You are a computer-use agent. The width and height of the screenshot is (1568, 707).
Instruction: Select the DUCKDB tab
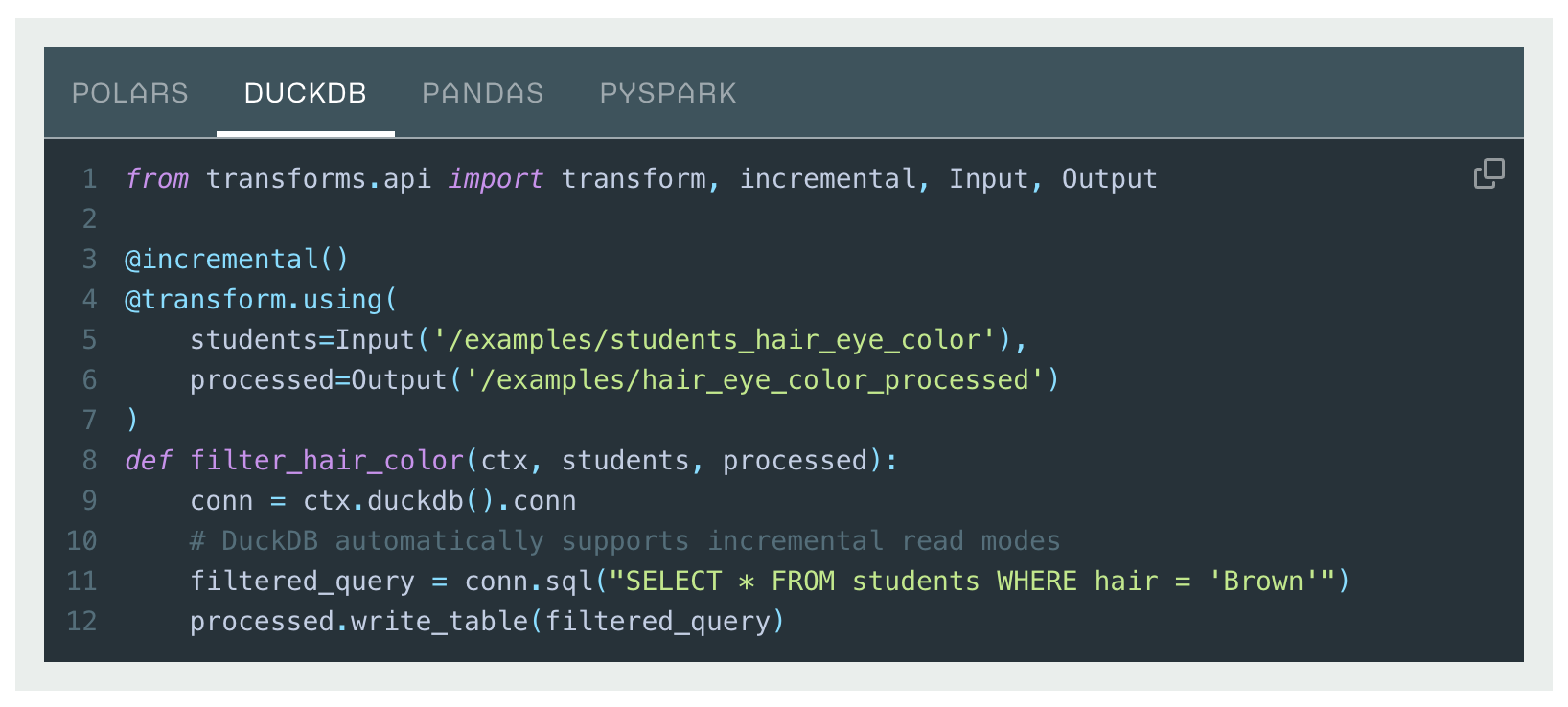coord(305,93)
